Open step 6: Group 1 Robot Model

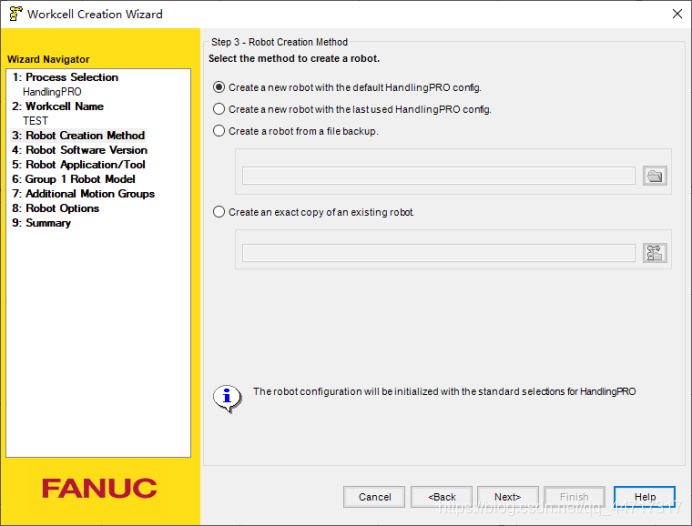pyautogui.click(x=74, y=179)
